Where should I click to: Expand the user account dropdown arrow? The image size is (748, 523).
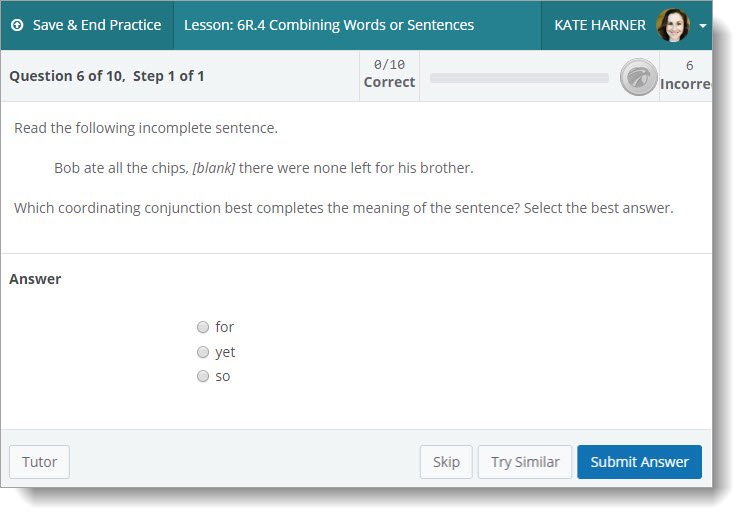[703, 26]
